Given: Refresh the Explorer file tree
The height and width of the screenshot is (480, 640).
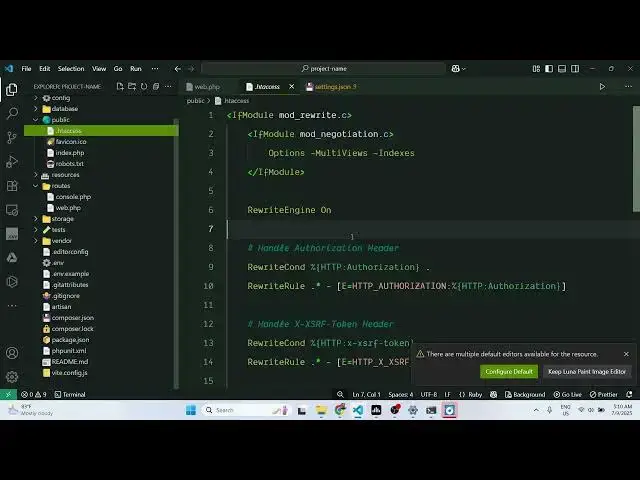Looking at the screenshot, I should [x=144, y=87].
